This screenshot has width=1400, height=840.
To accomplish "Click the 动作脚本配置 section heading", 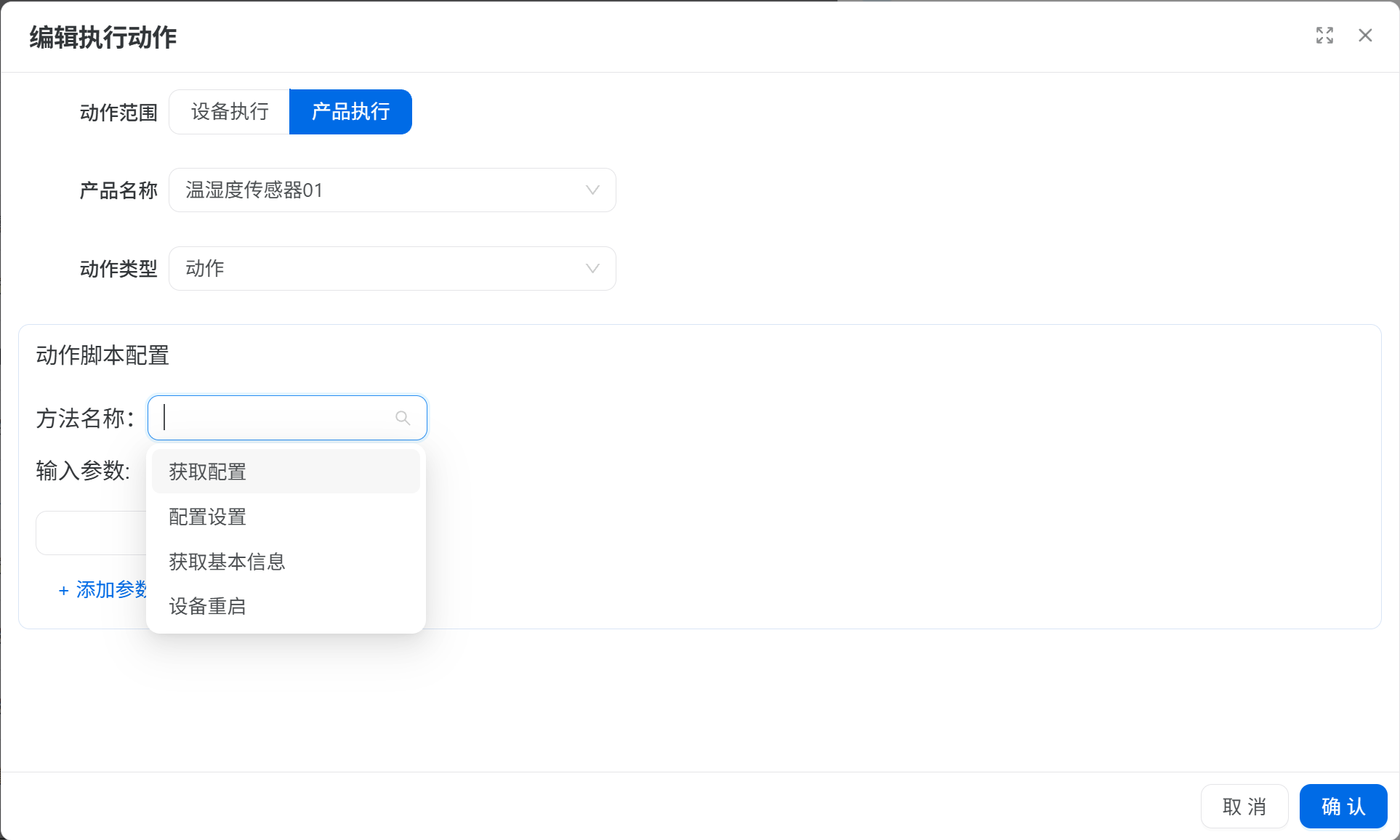I will click(102, 355).
